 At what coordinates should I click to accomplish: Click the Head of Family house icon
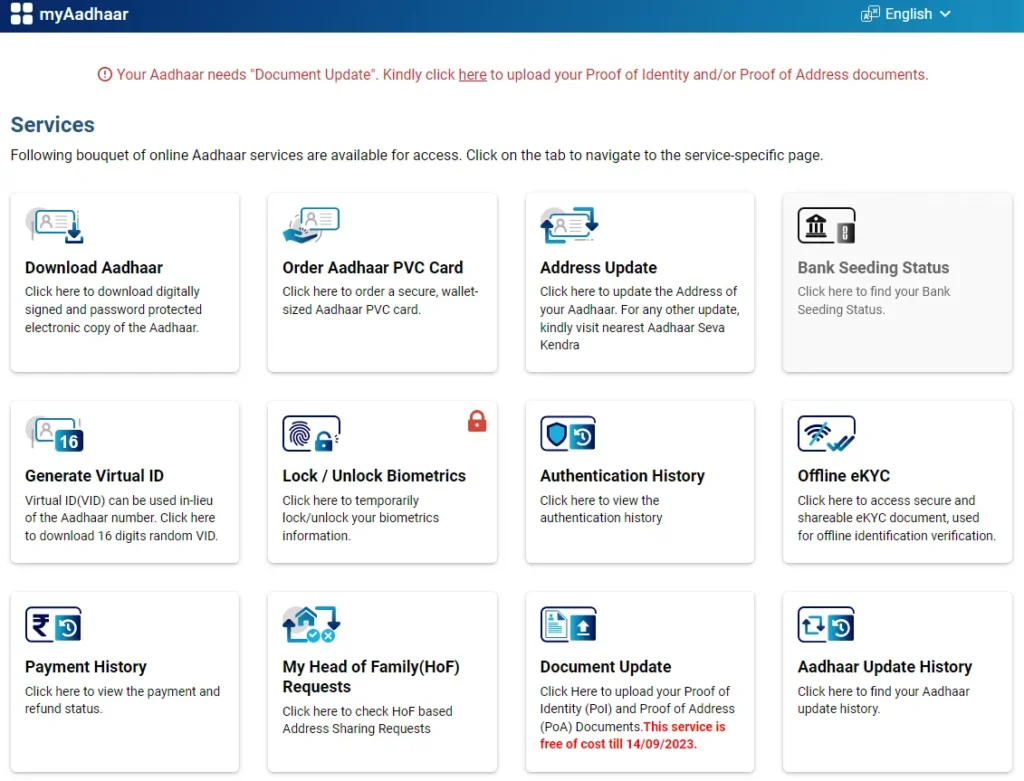(311, 624)
